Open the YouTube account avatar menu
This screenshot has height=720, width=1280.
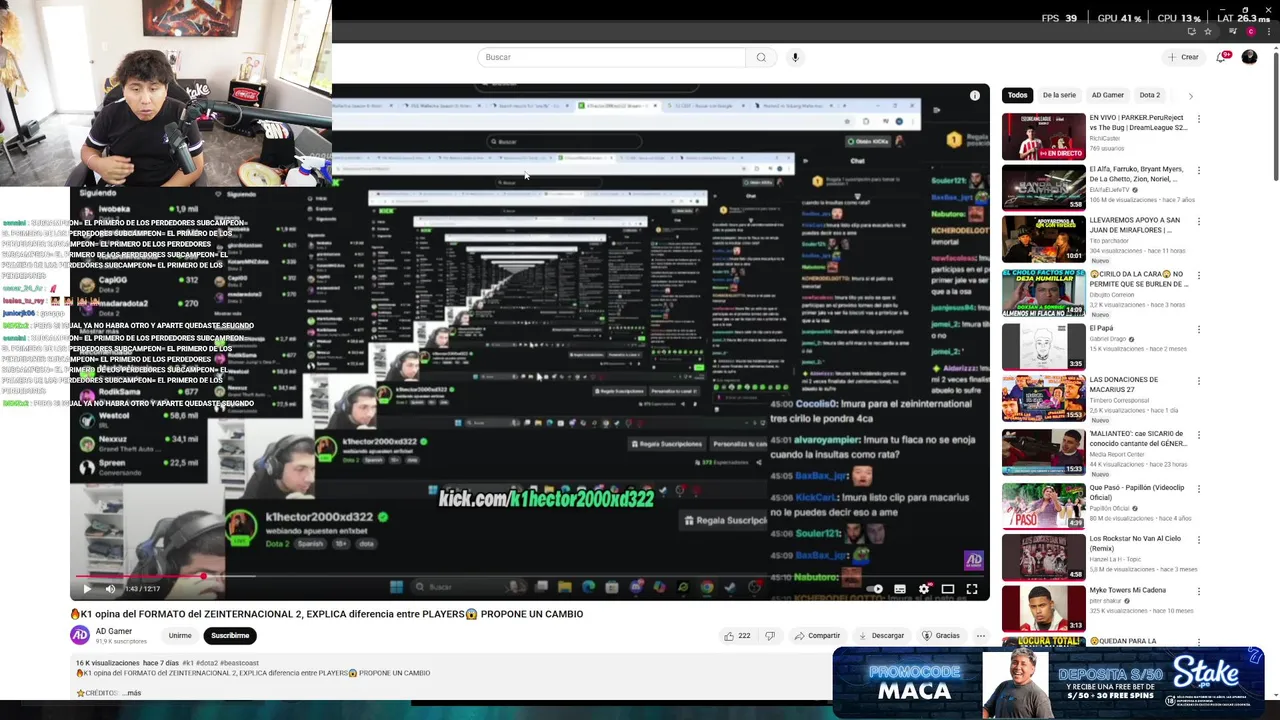coord(1249,57)
